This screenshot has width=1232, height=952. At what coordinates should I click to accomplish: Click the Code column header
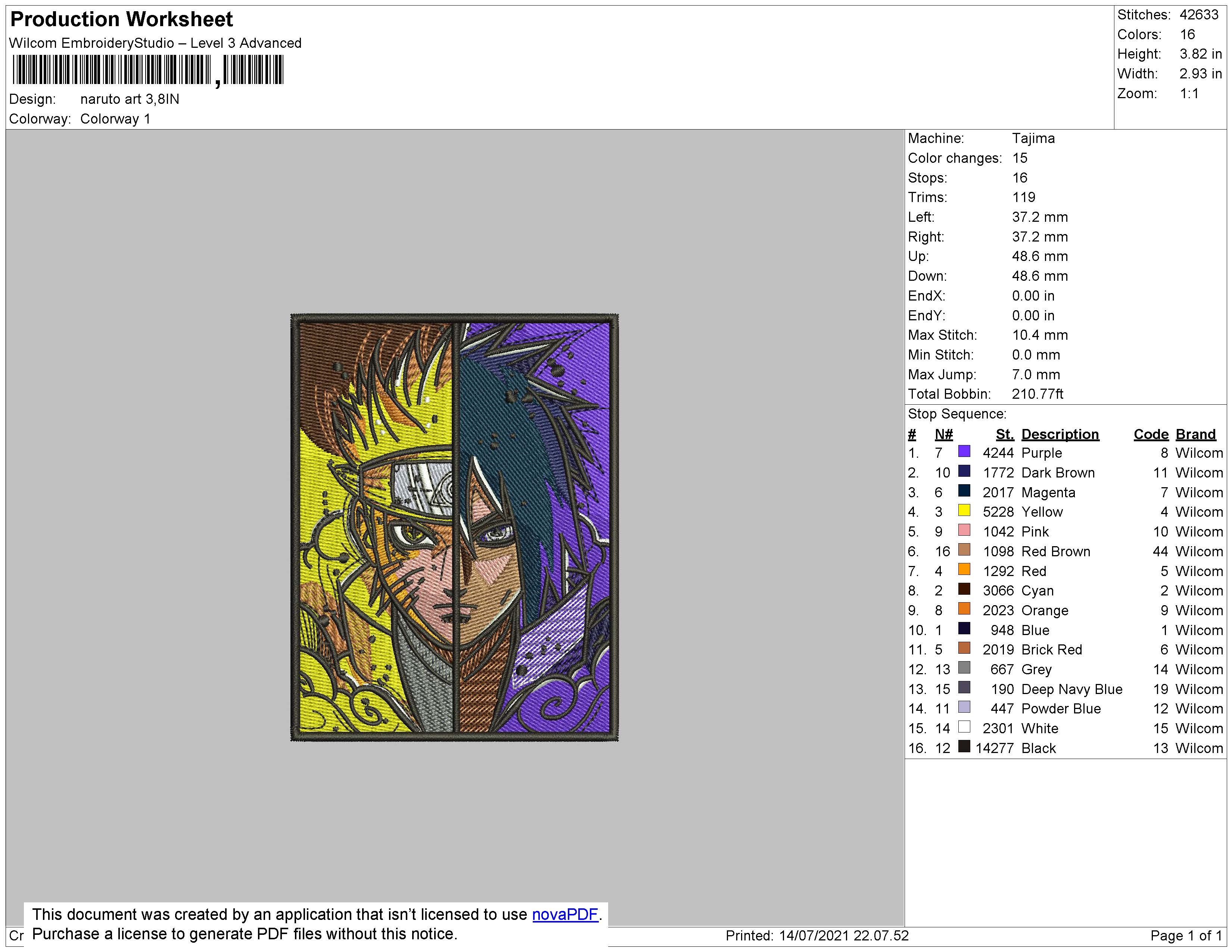pos(1151,434)
